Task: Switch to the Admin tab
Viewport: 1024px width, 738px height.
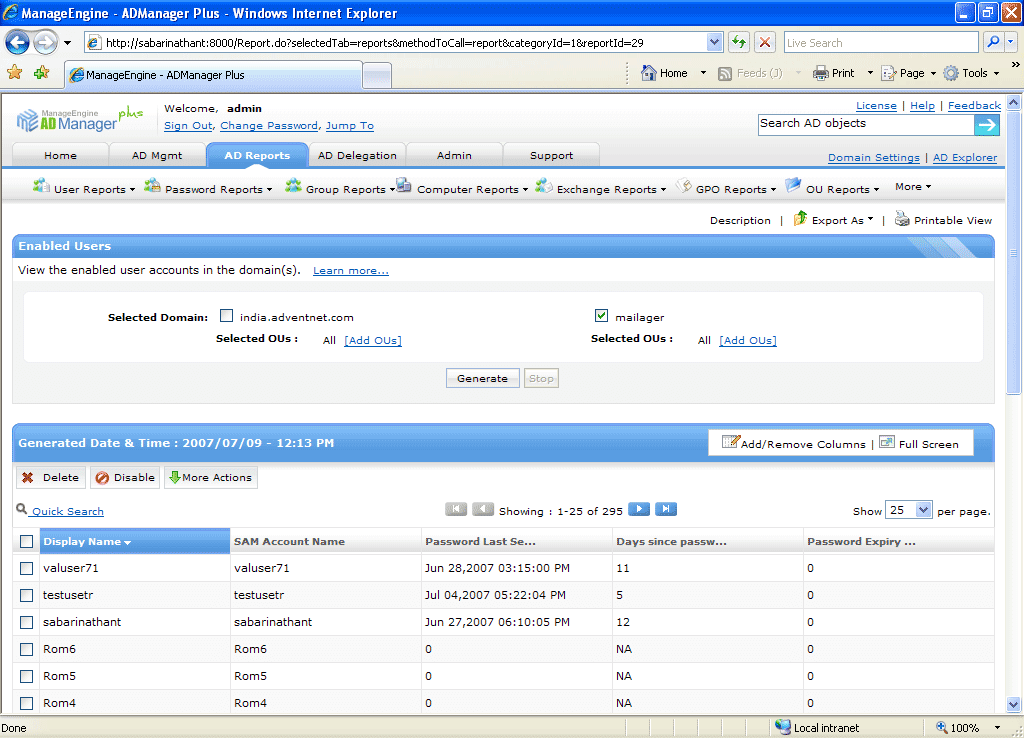Action: click(x=455, y=155)
